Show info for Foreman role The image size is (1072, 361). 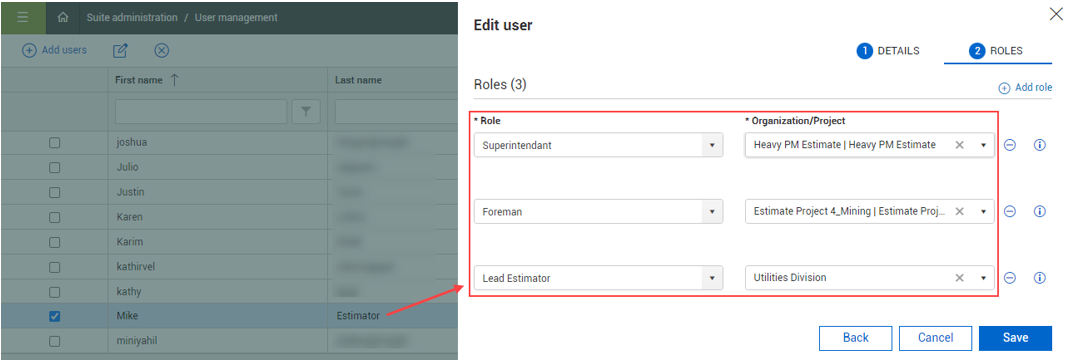(x=1040, y=211)
